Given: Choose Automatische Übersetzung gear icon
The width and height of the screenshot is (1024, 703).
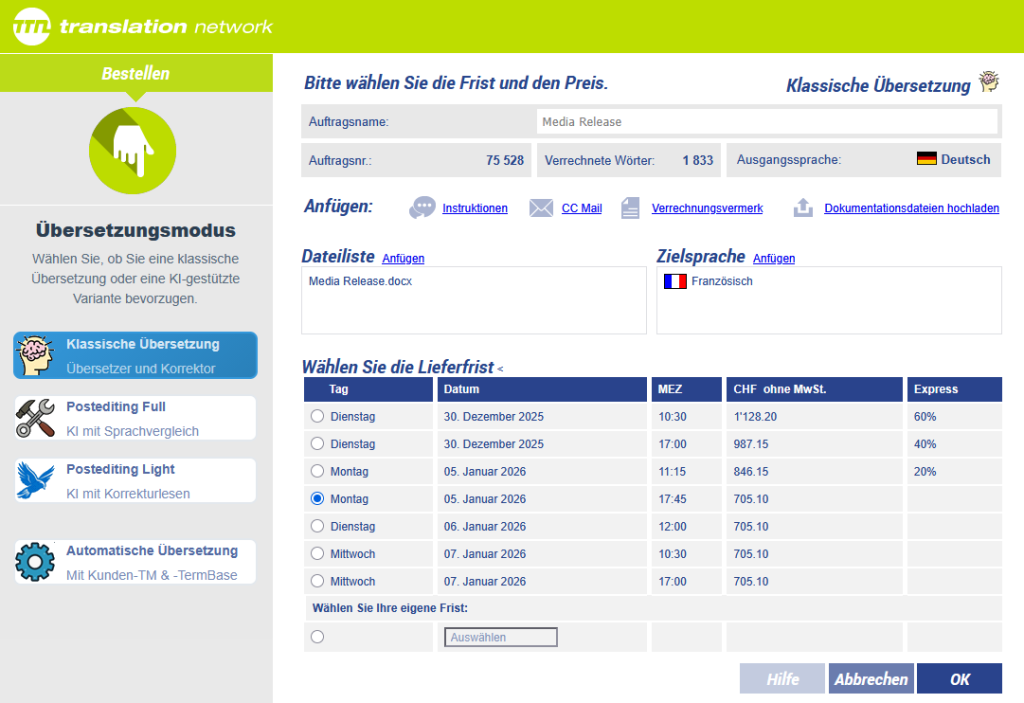Looking at the screenshot, I should click(35, 561).
